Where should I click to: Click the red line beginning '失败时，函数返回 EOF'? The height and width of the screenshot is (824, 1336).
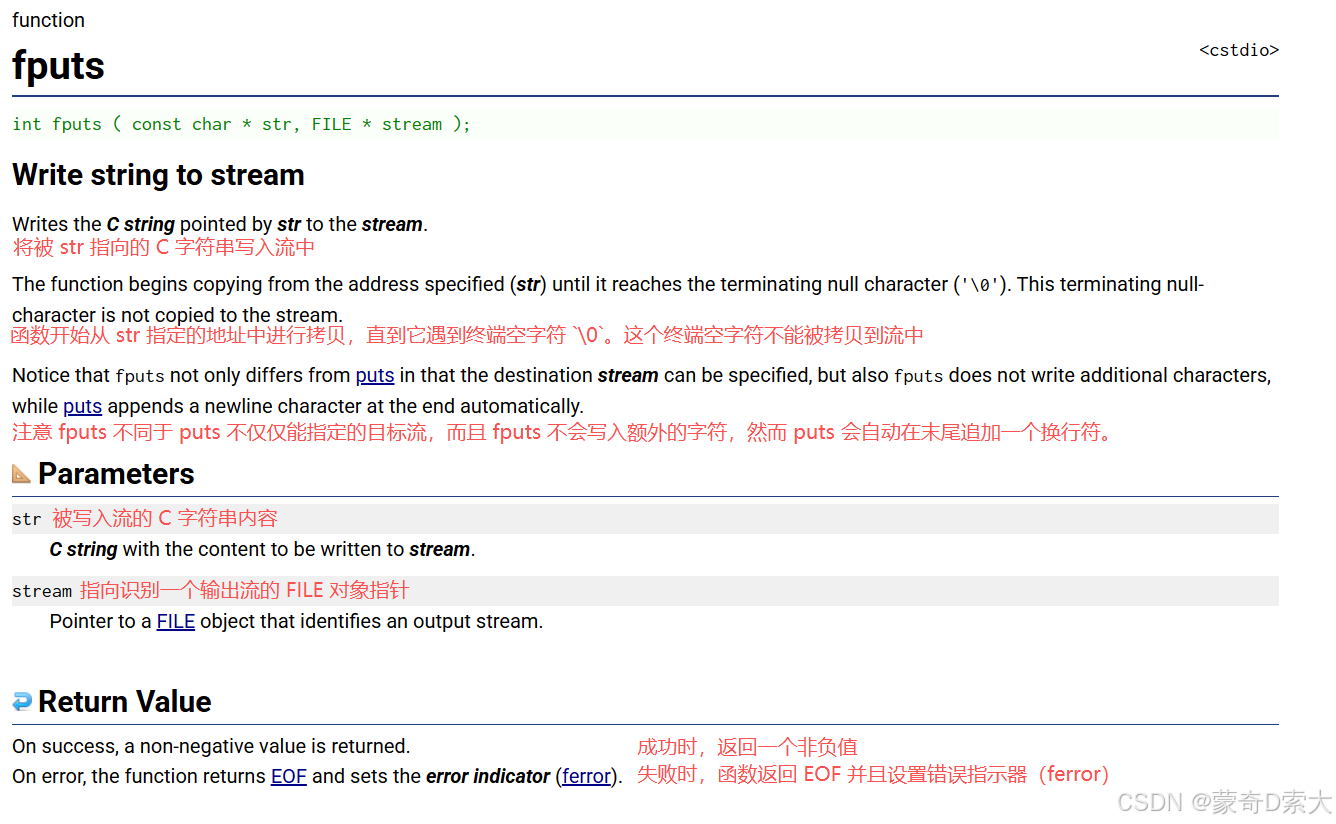click(x=873, y=774)
